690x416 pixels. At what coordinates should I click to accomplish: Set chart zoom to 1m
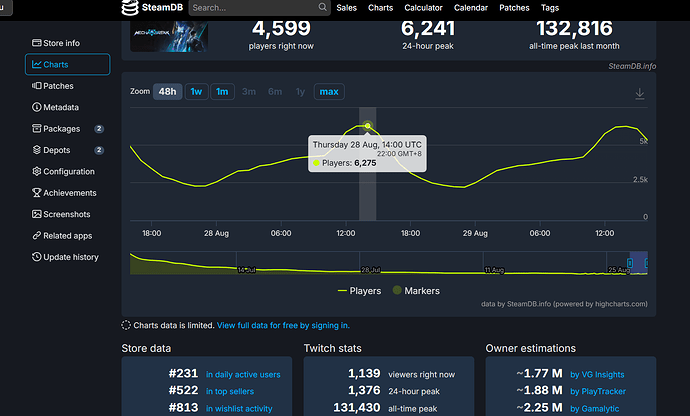[222, 92]
